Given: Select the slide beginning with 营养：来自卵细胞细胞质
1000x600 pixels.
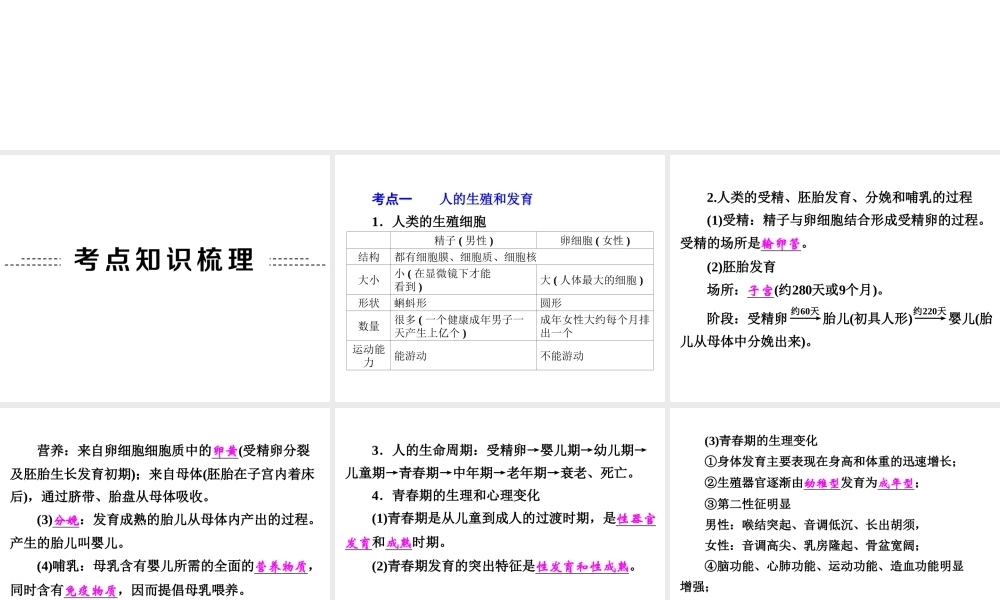Looking at the screenshot, I should [x=165, y=504].
